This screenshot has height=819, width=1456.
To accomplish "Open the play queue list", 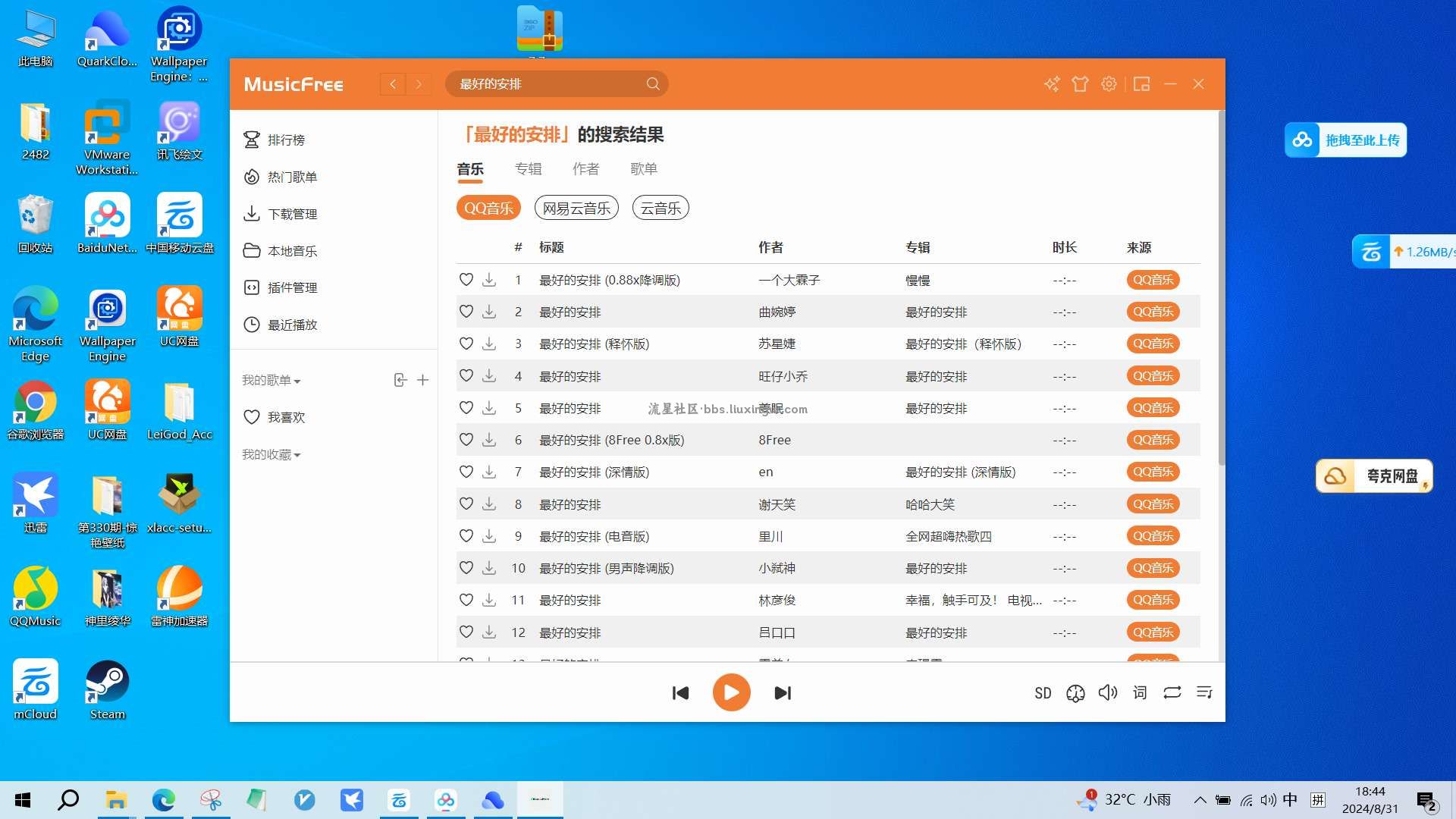I will pyautogui.click(x=1204, y=693).
